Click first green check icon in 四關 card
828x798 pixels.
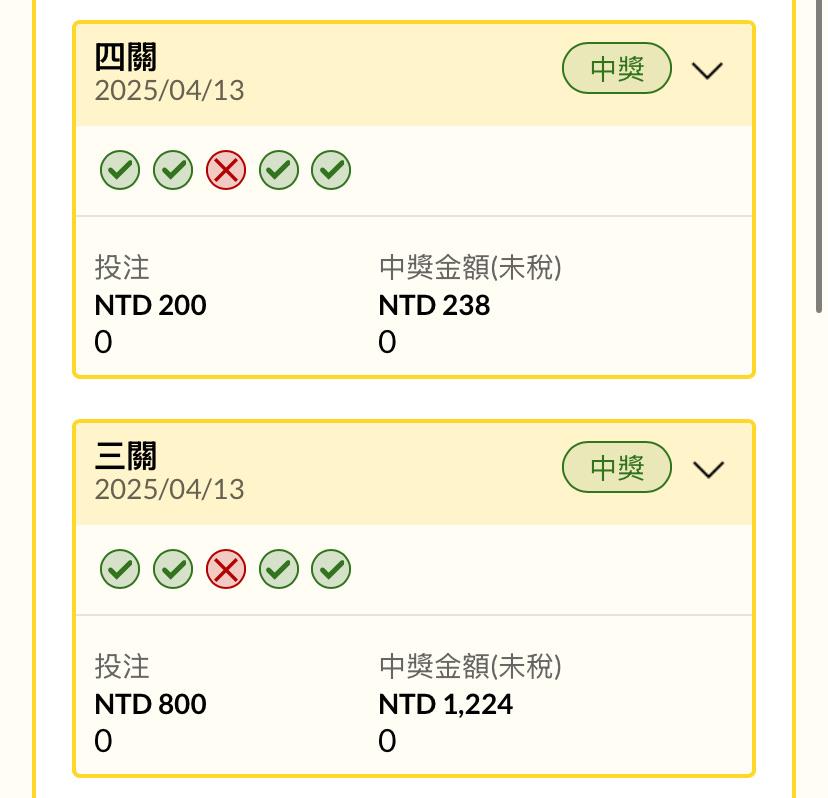(x=120, y=170)
